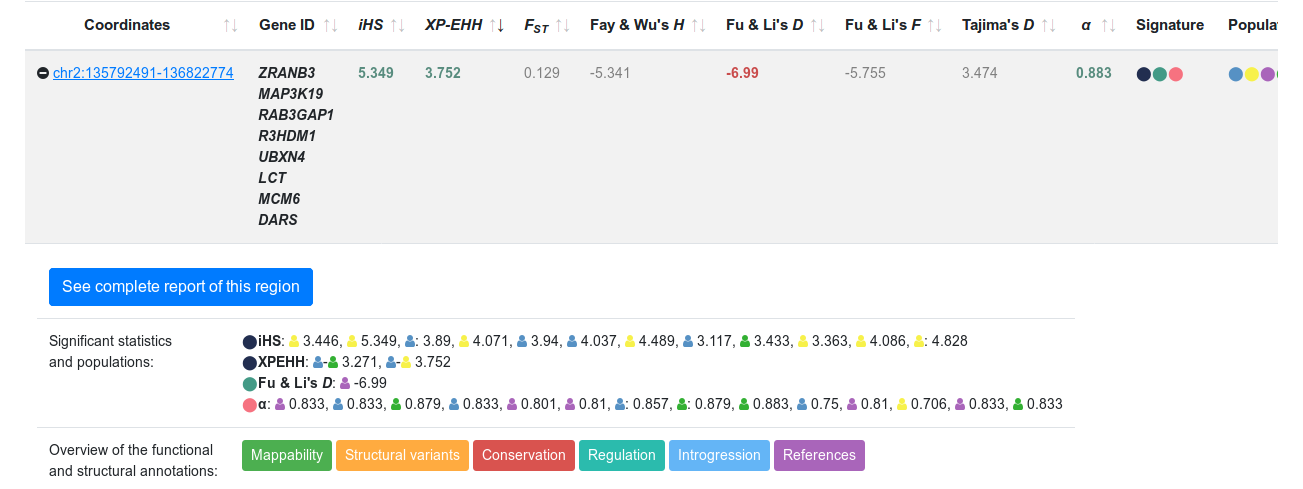Sort table by the iHS column
The height and width of the screenshot is (489, 1303).
(x=397, y=25)
